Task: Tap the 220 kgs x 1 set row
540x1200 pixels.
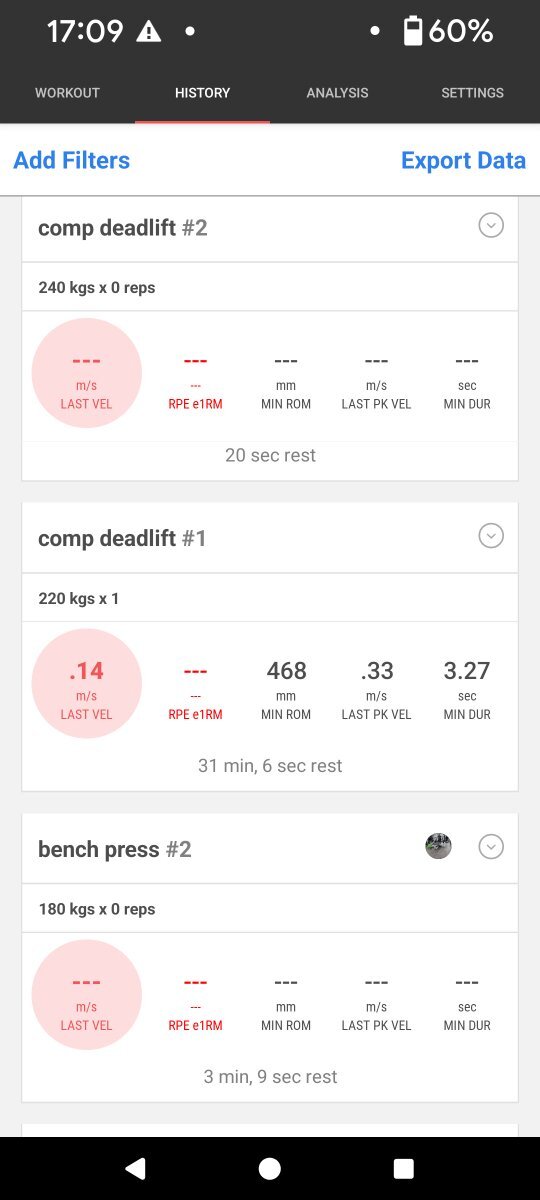Action: (x=270, y=598)
